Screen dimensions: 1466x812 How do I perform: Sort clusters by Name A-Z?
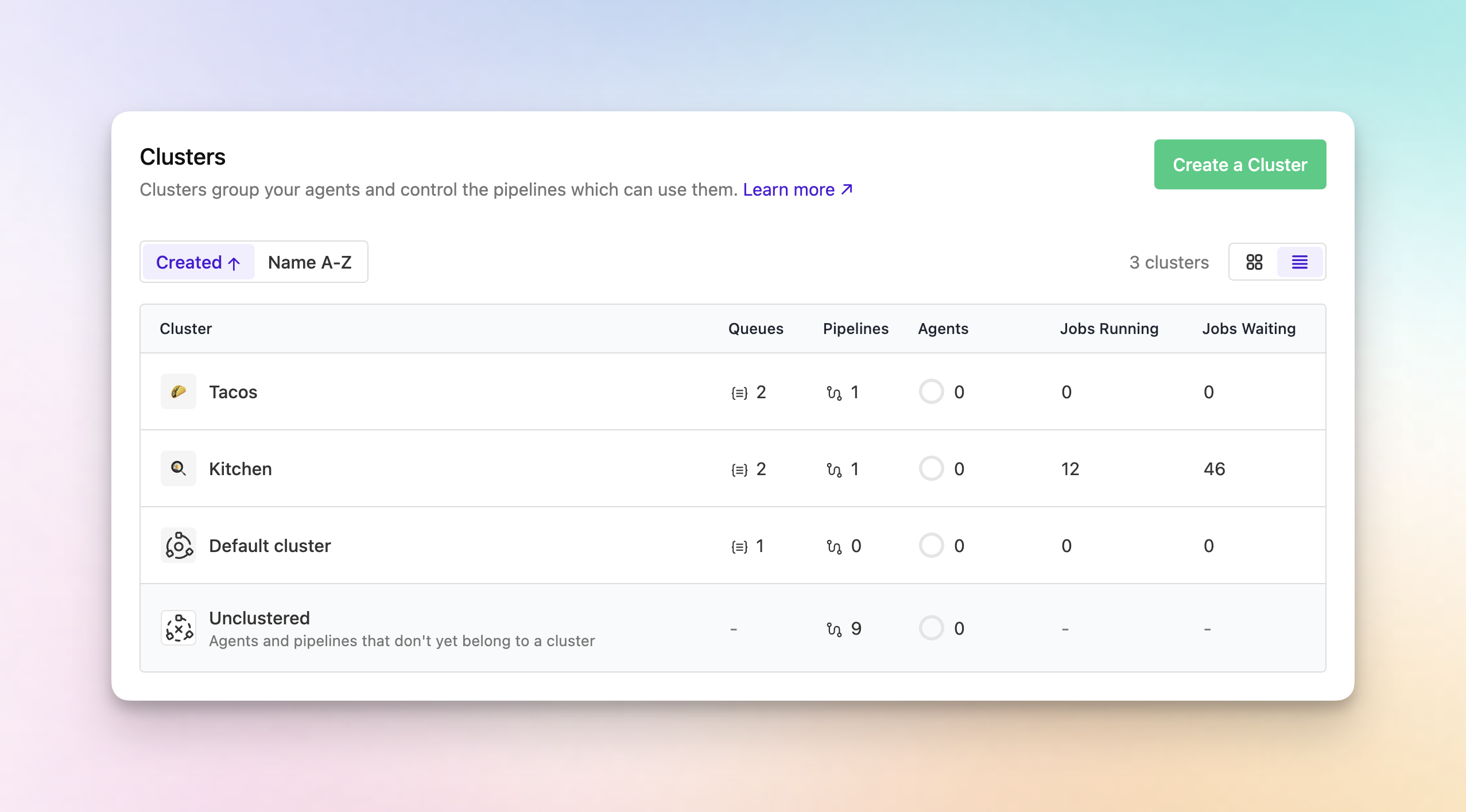tap(309, 262)
